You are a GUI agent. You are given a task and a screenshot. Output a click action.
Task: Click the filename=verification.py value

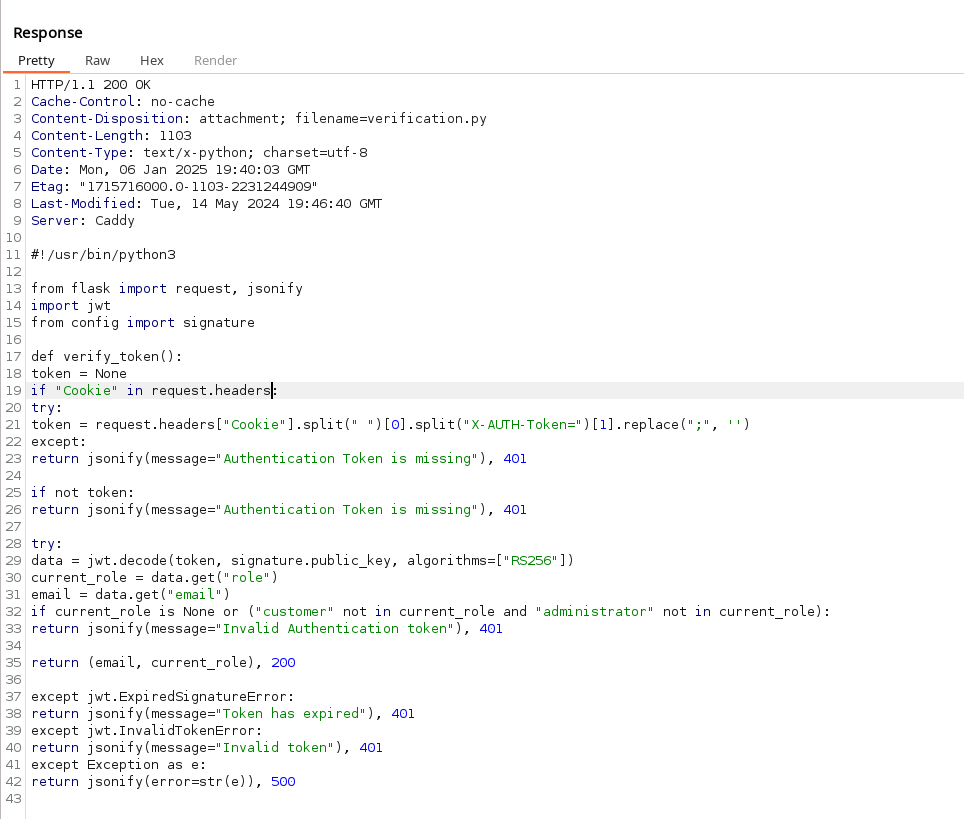click(391, 119)
